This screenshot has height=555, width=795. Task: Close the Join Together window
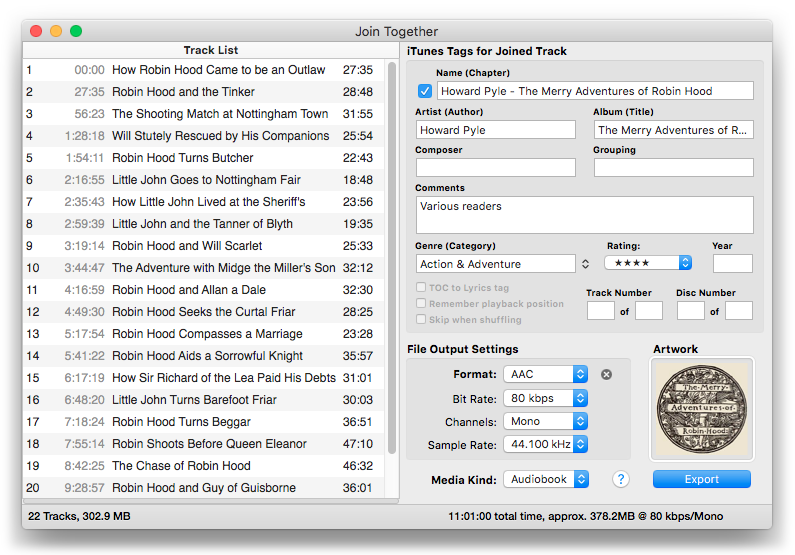coord(36,31)
